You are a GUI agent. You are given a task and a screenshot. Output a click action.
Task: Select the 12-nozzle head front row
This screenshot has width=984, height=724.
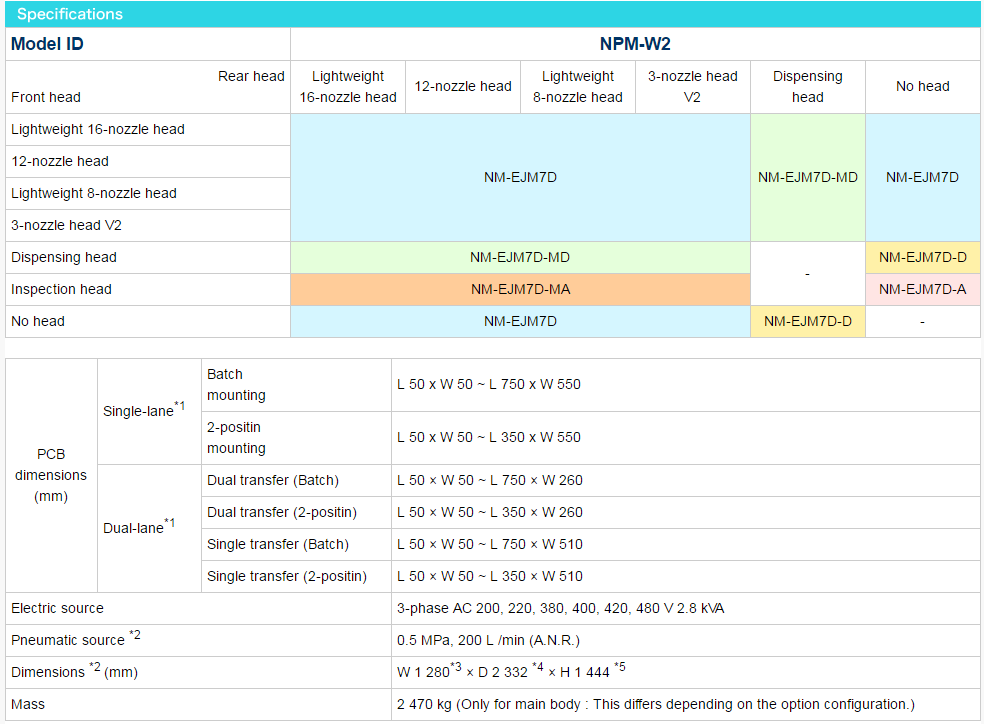[x=147, y=161]
